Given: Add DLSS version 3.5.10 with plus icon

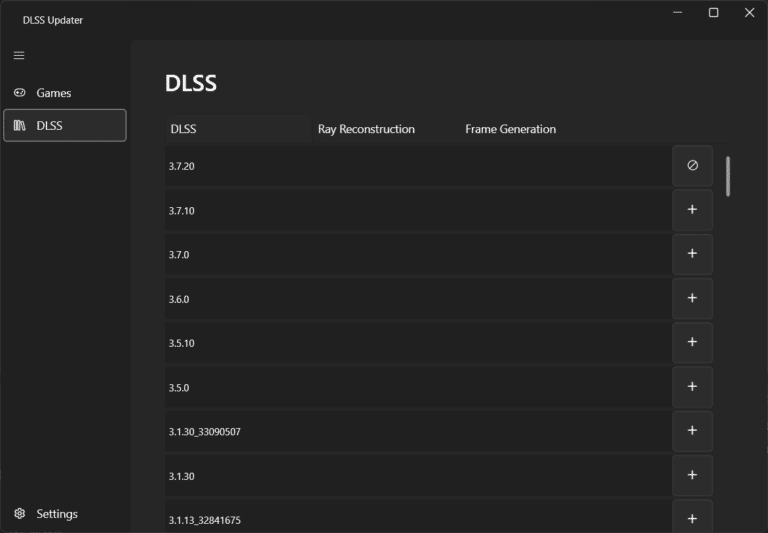Looking at the screenshot, I should click(x=692, y=342).
